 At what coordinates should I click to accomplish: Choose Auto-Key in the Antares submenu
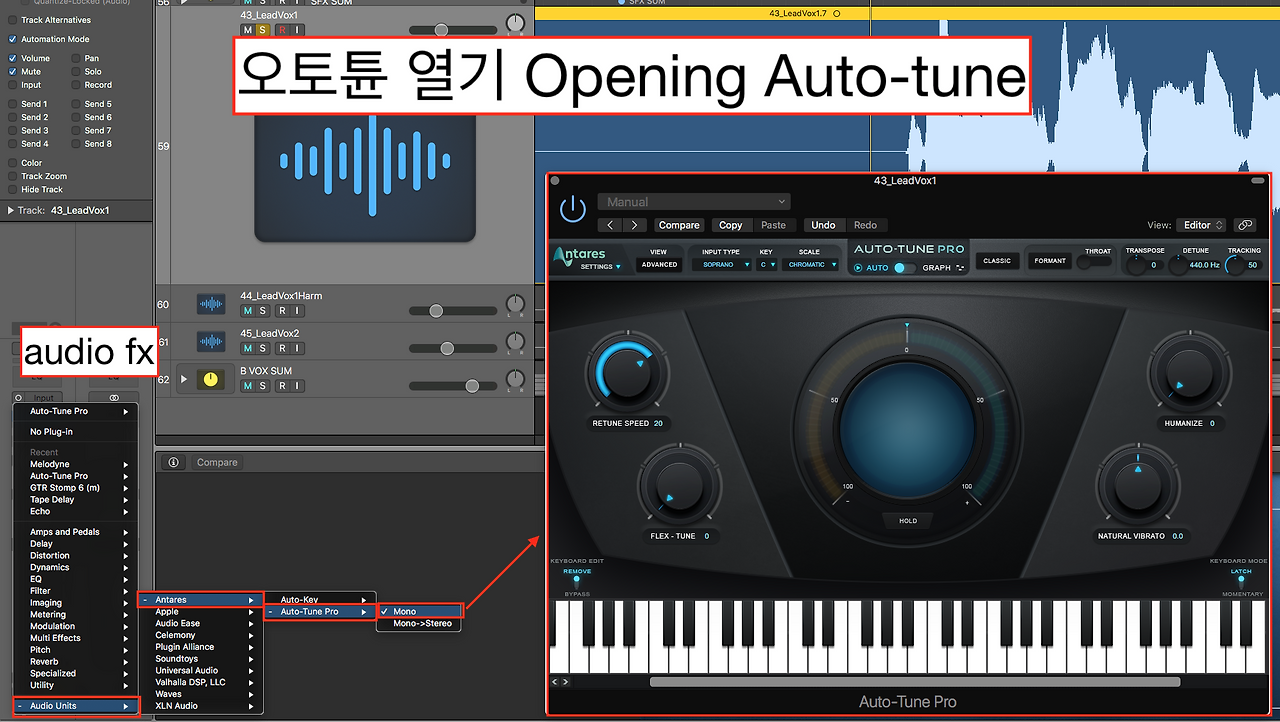(x=320, y=600)
